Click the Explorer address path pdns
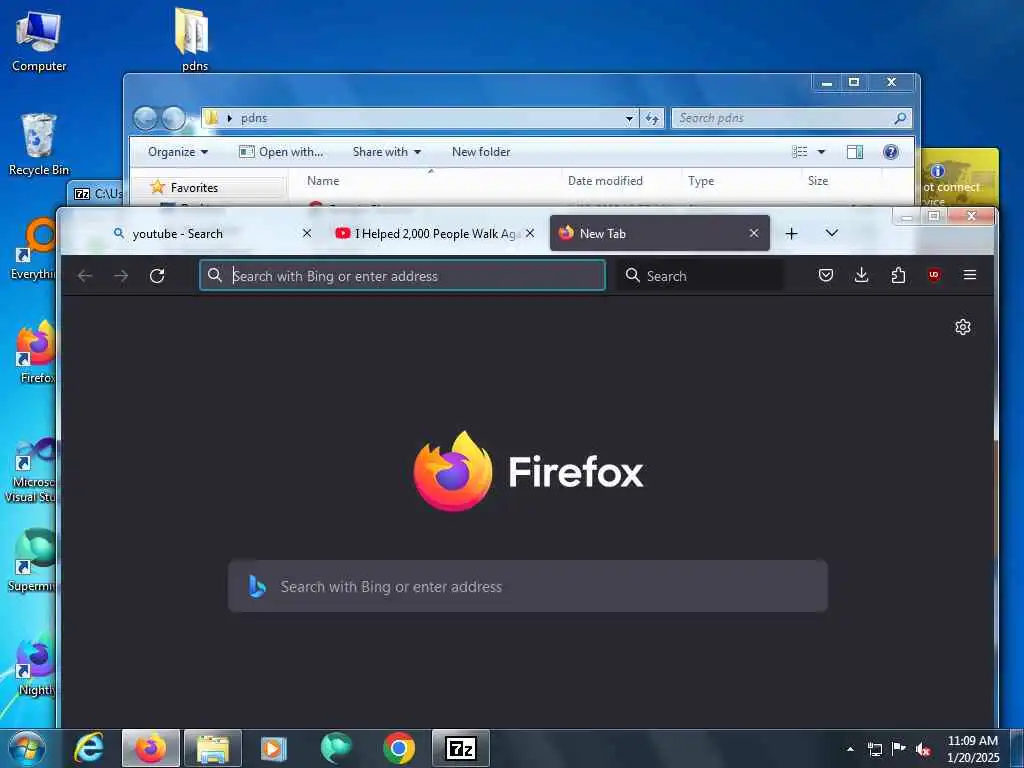This screenshot has height=768, width=1024. (x=254, y=118)
